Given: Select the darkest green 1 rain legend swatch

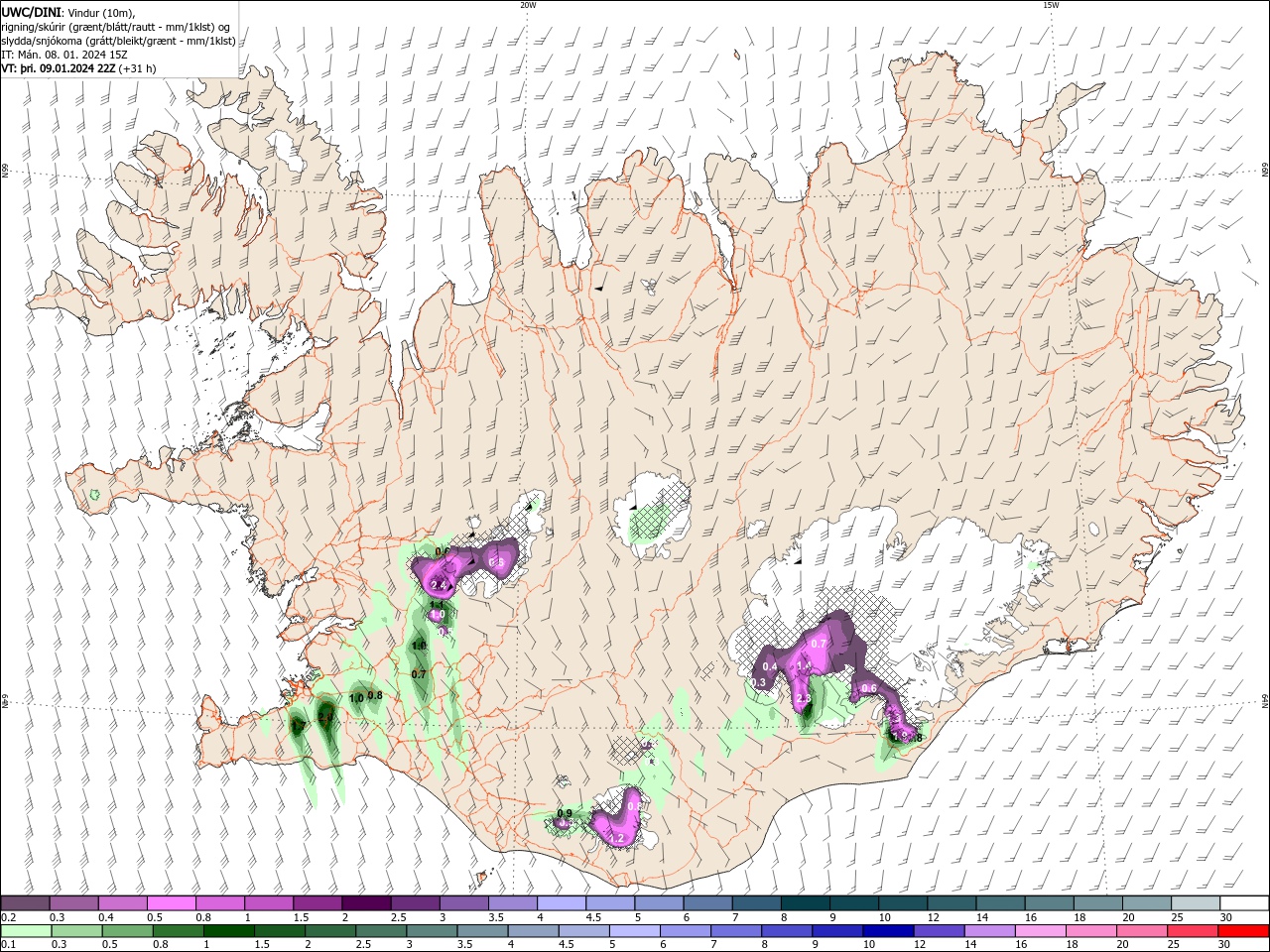Looking at the screenshot, I should point(229,931).
